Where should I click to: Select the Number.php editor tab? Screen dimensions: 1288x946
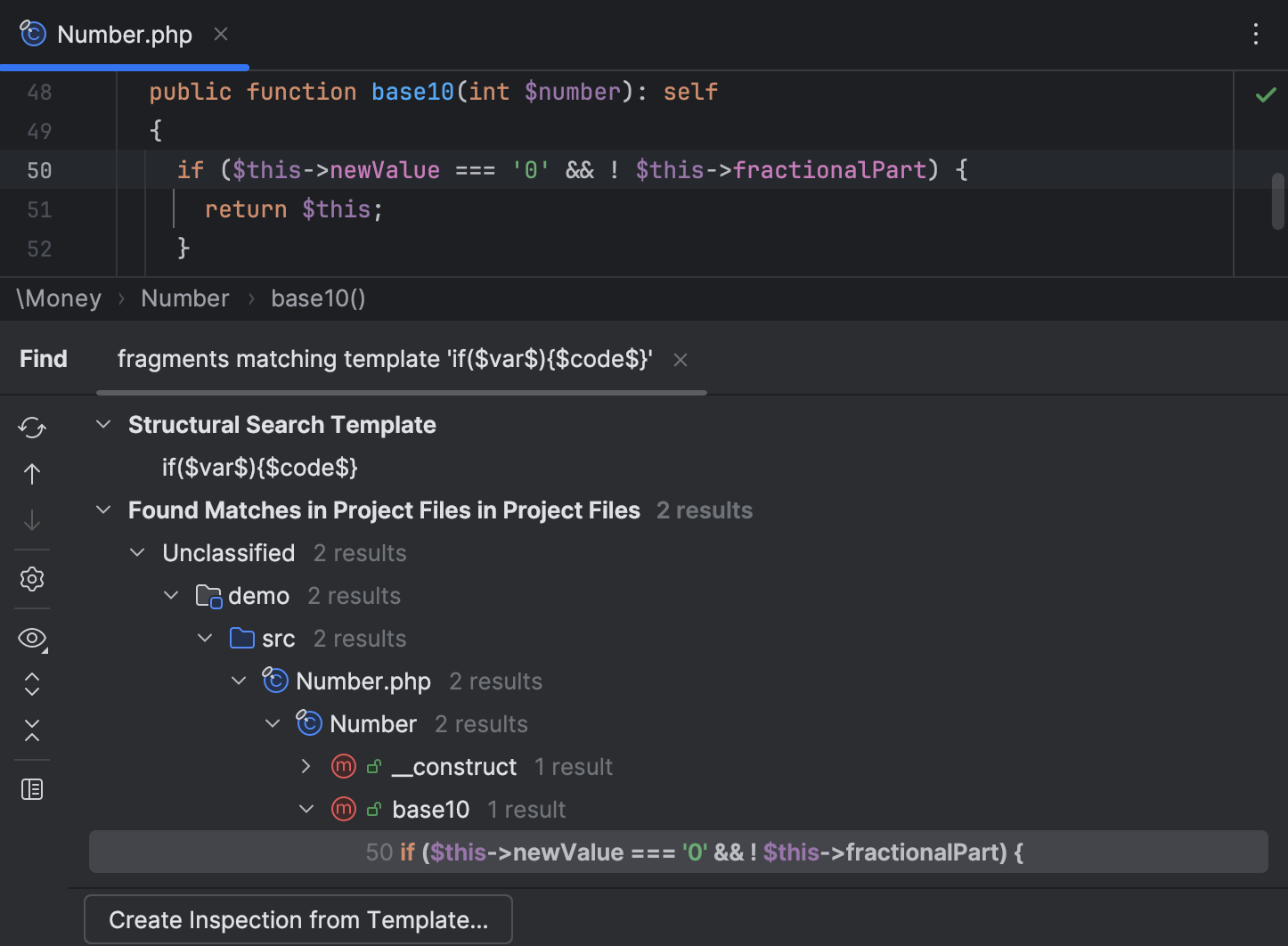[x=124, y=34]
